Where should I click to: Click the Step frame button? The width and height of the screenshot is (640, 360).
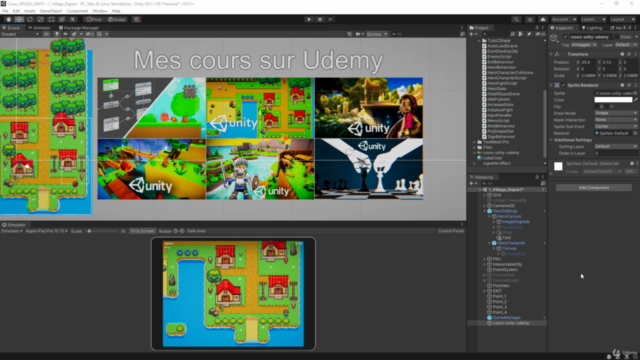331,19
